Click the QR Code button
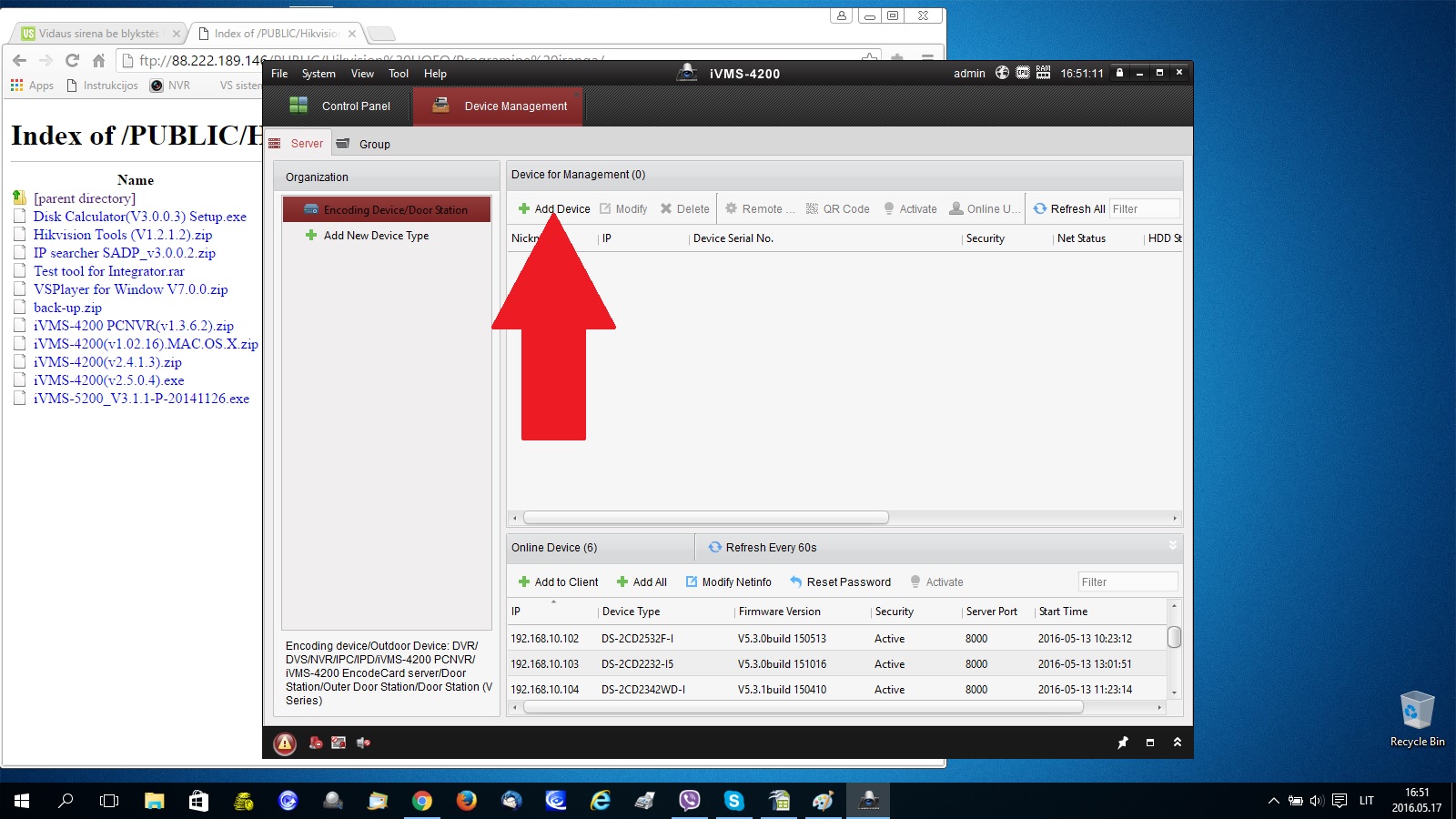The image size is (1456, 819). click(838, 209)
